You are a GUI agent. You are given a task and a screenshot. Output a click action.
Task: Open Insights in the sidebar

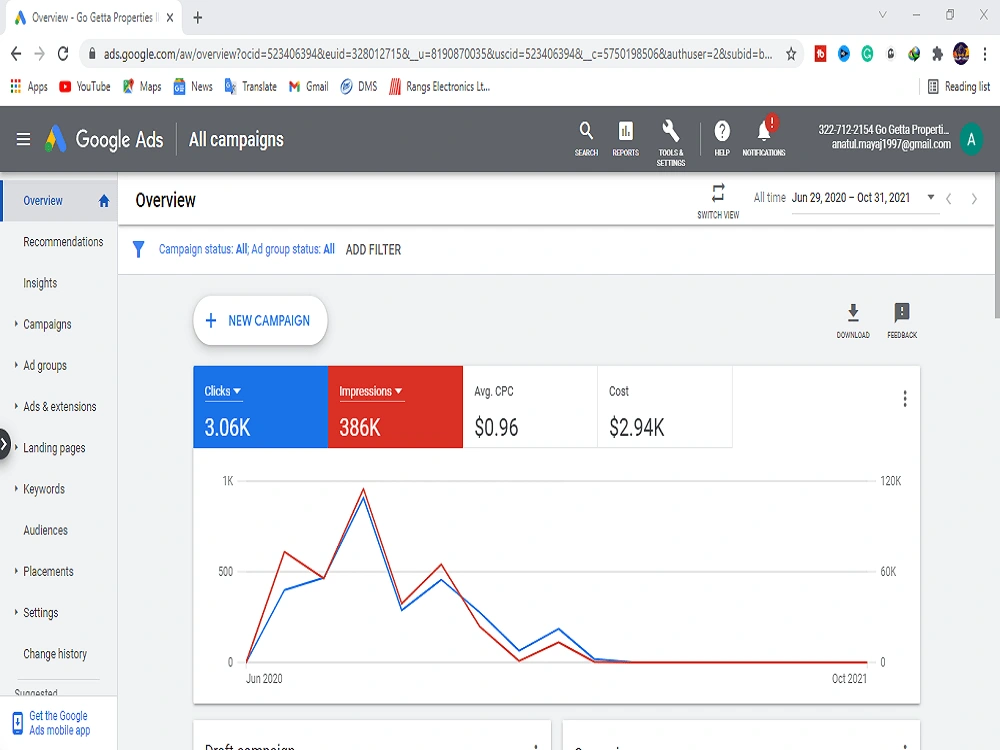pos(40,283)
